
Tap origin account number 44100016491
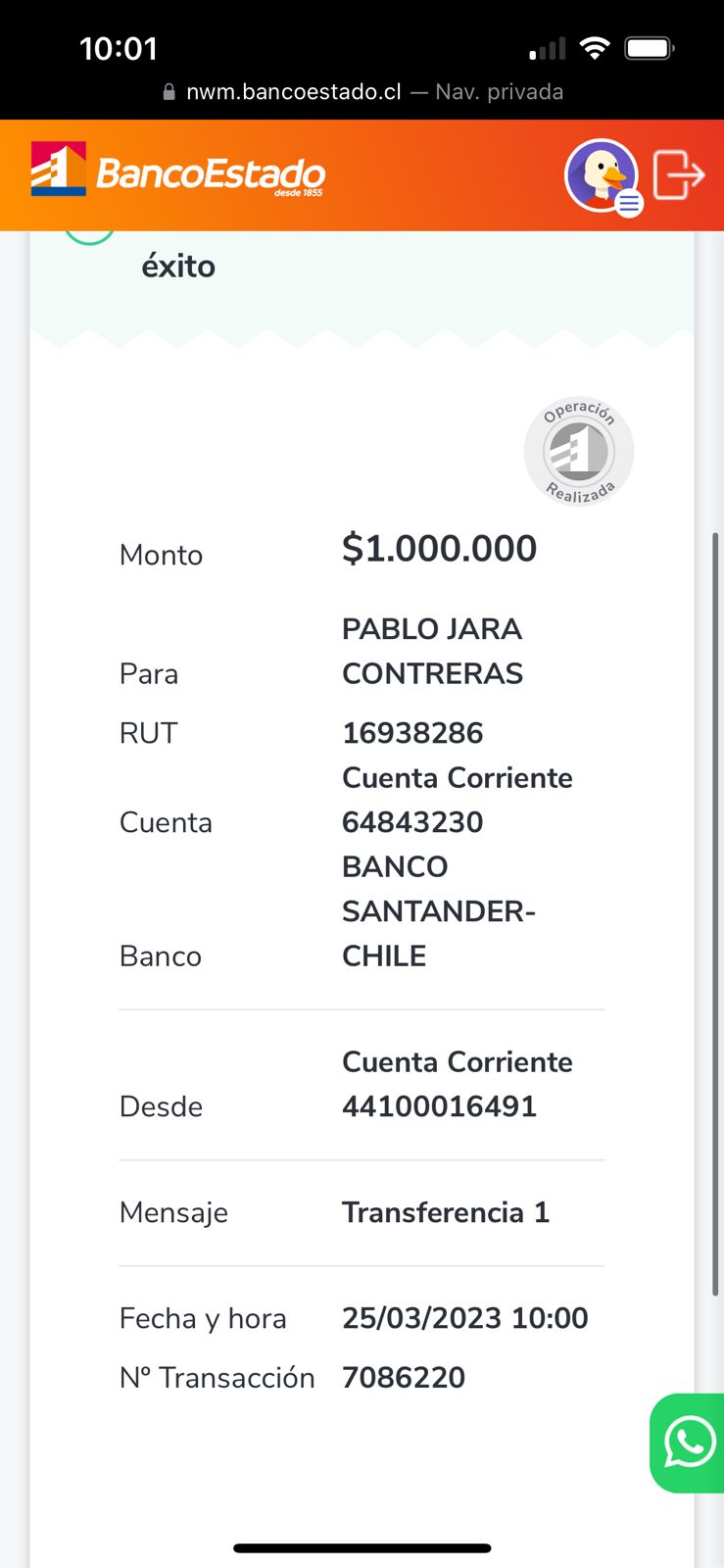439,1106
